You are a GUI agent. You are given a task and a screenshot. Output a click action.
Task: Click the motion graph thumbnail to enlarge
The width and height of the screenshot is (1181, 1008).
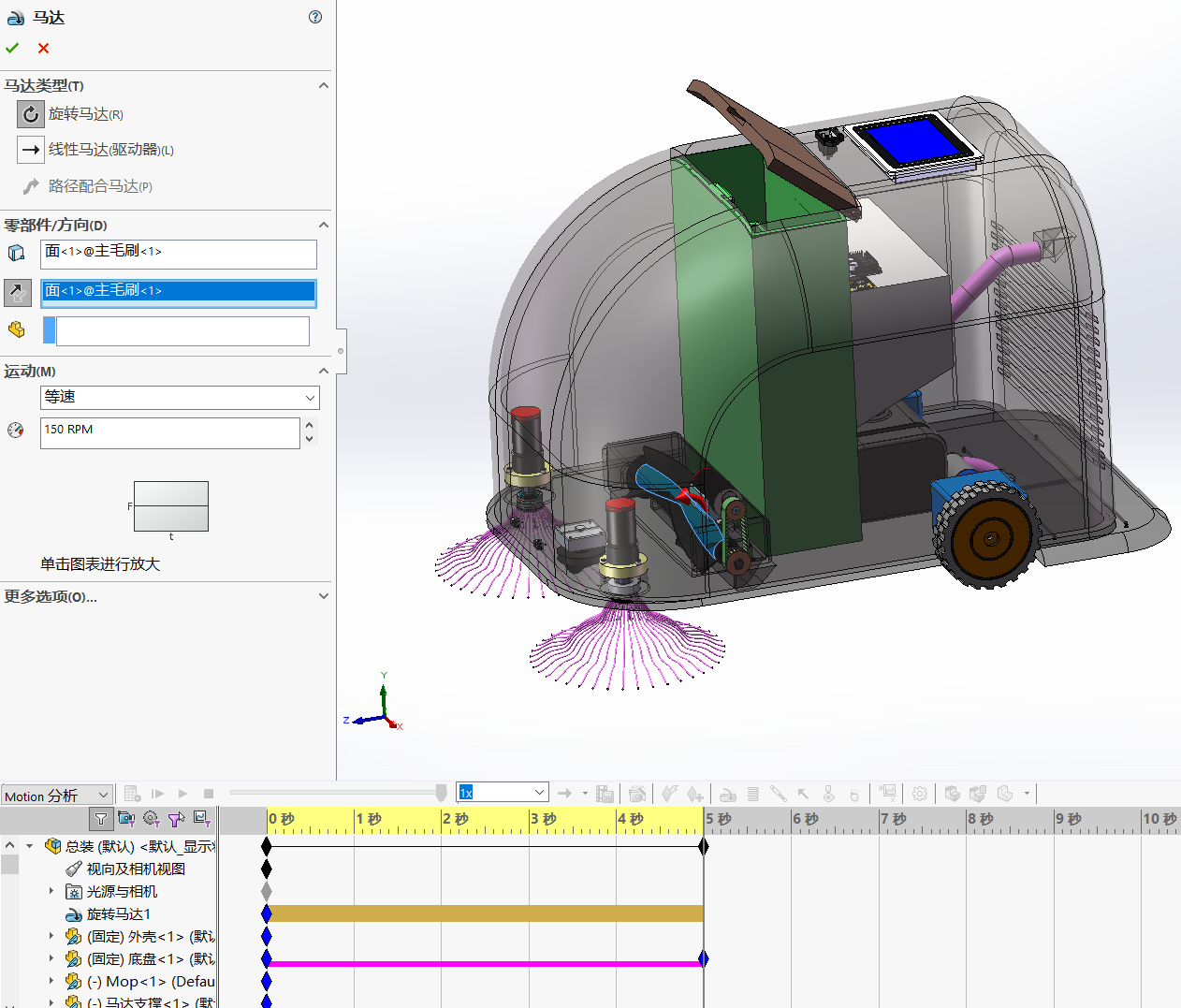(171, 506)
